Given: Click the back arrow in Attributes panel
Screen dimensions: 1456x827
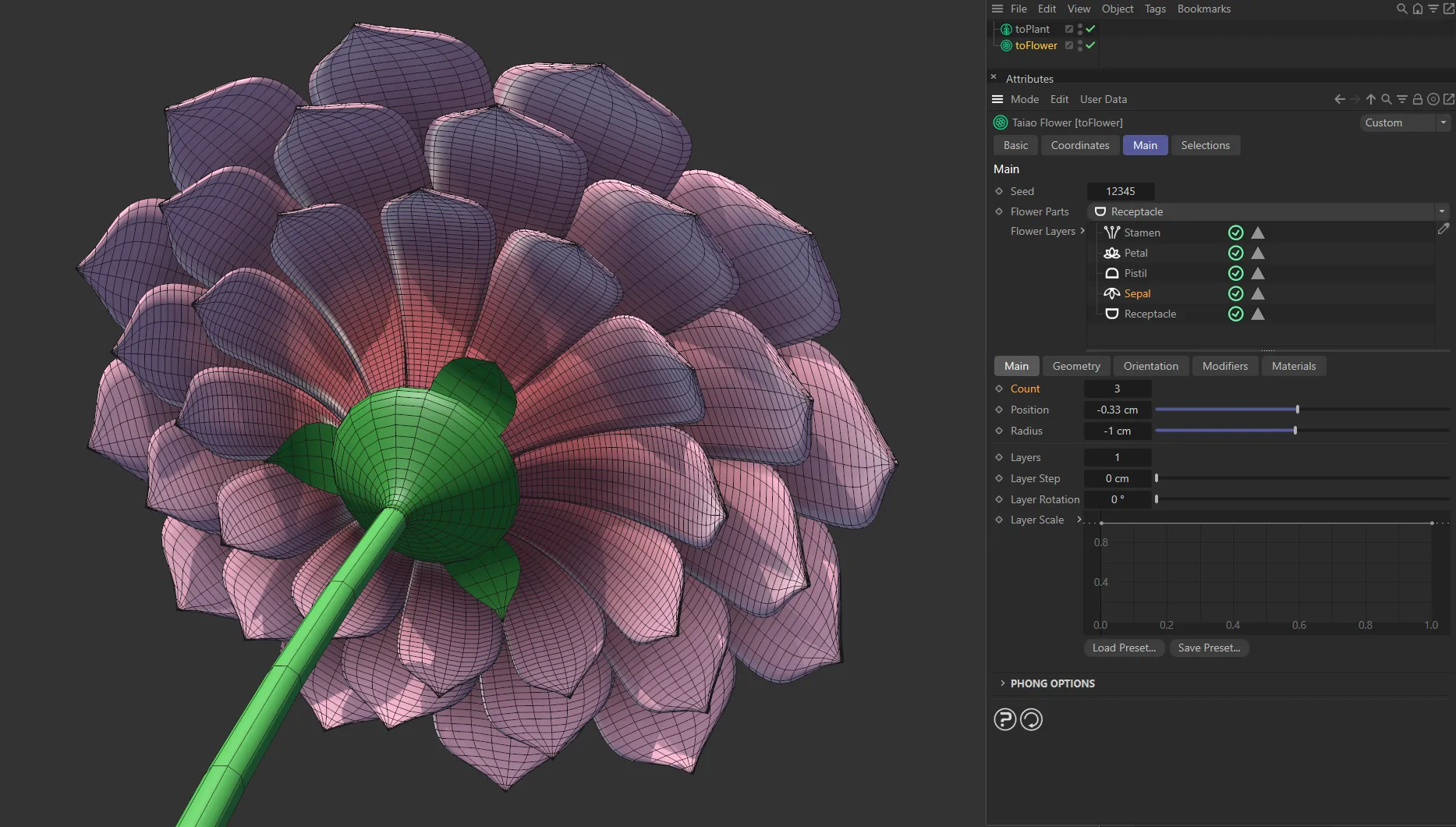Looking at the screenshot, I should [x=1339, y=99].
